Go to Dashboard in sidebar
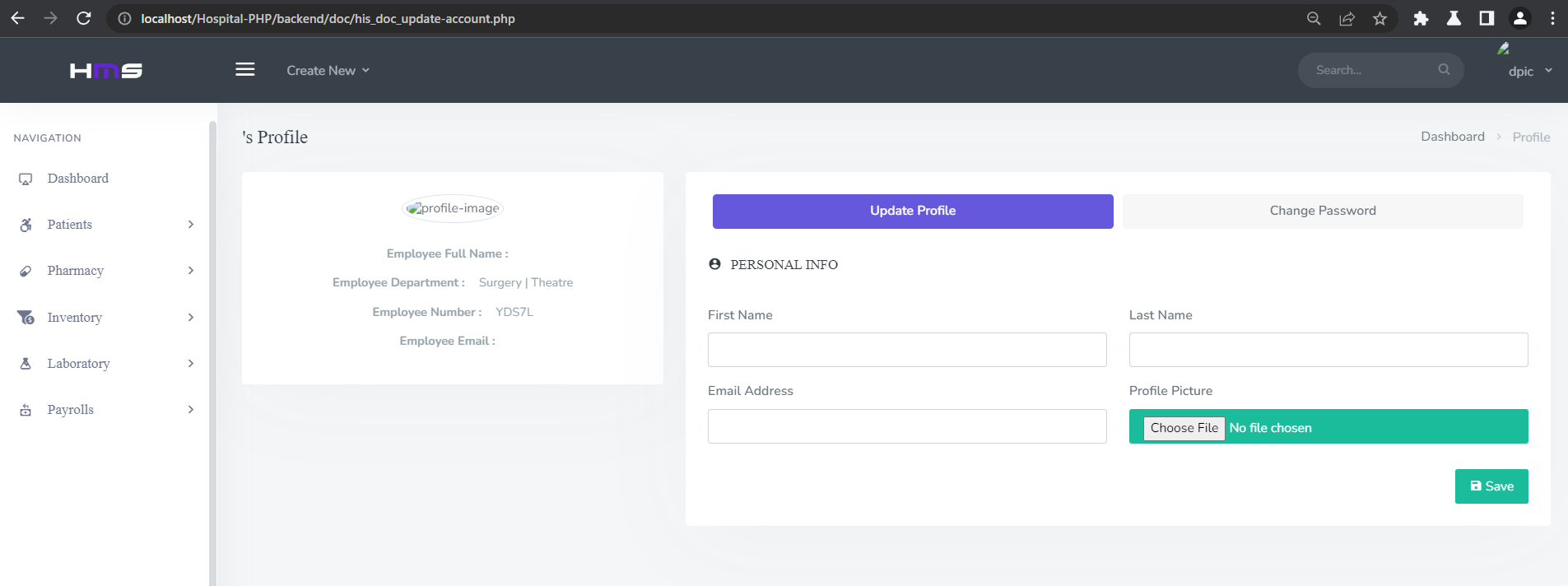The width and height of the screenshot is (1568, 586). [x=78, y=179]
